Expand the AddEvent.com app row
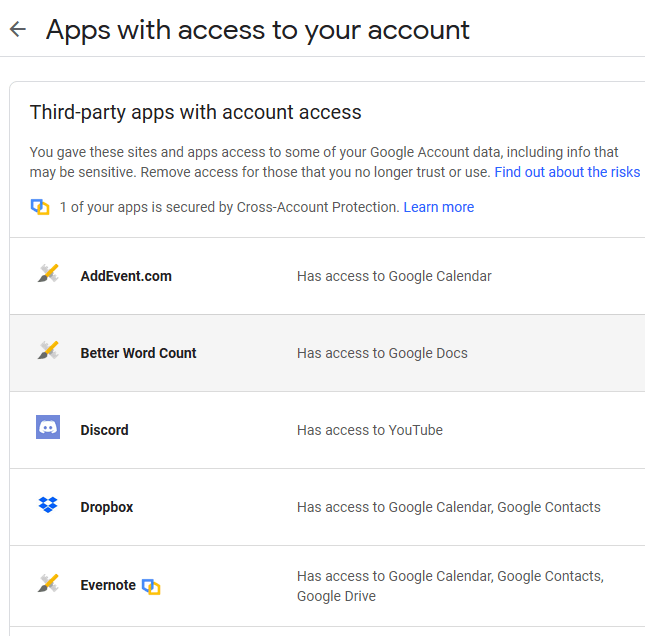The width and height of the screenshot is (645, 636). pos(327,276)
